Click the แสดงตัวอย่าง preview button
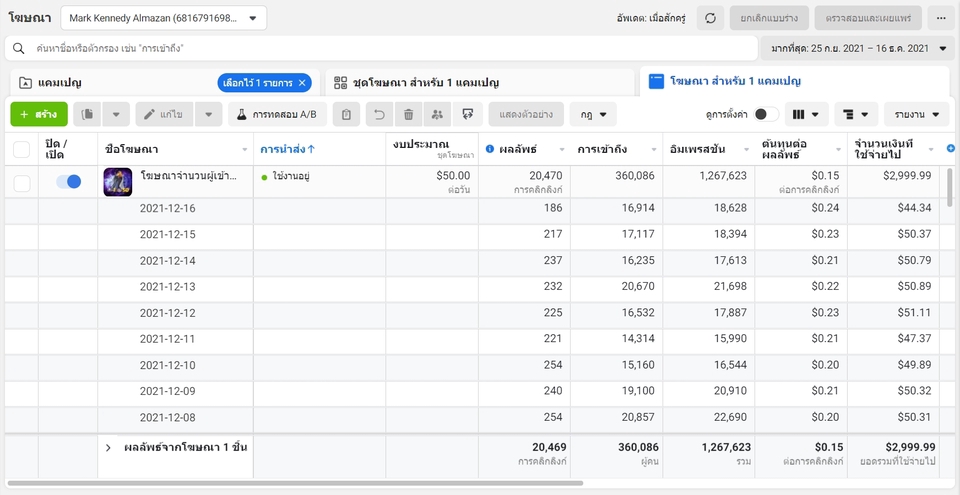The width and height of the screenshot is (960, 495). tap(526, 115)
